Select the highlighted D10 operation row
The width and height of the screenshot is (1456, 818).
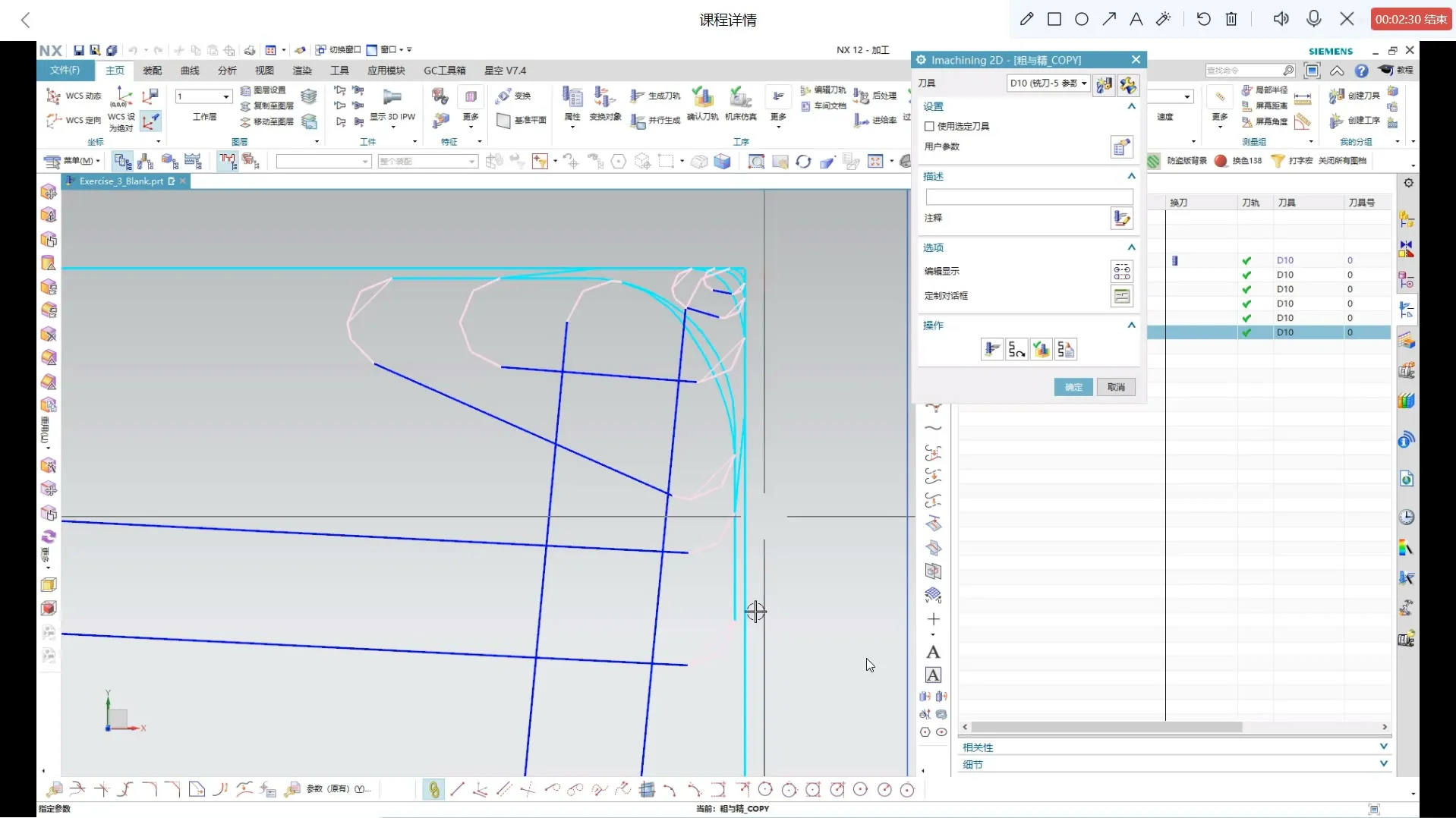1284,332
